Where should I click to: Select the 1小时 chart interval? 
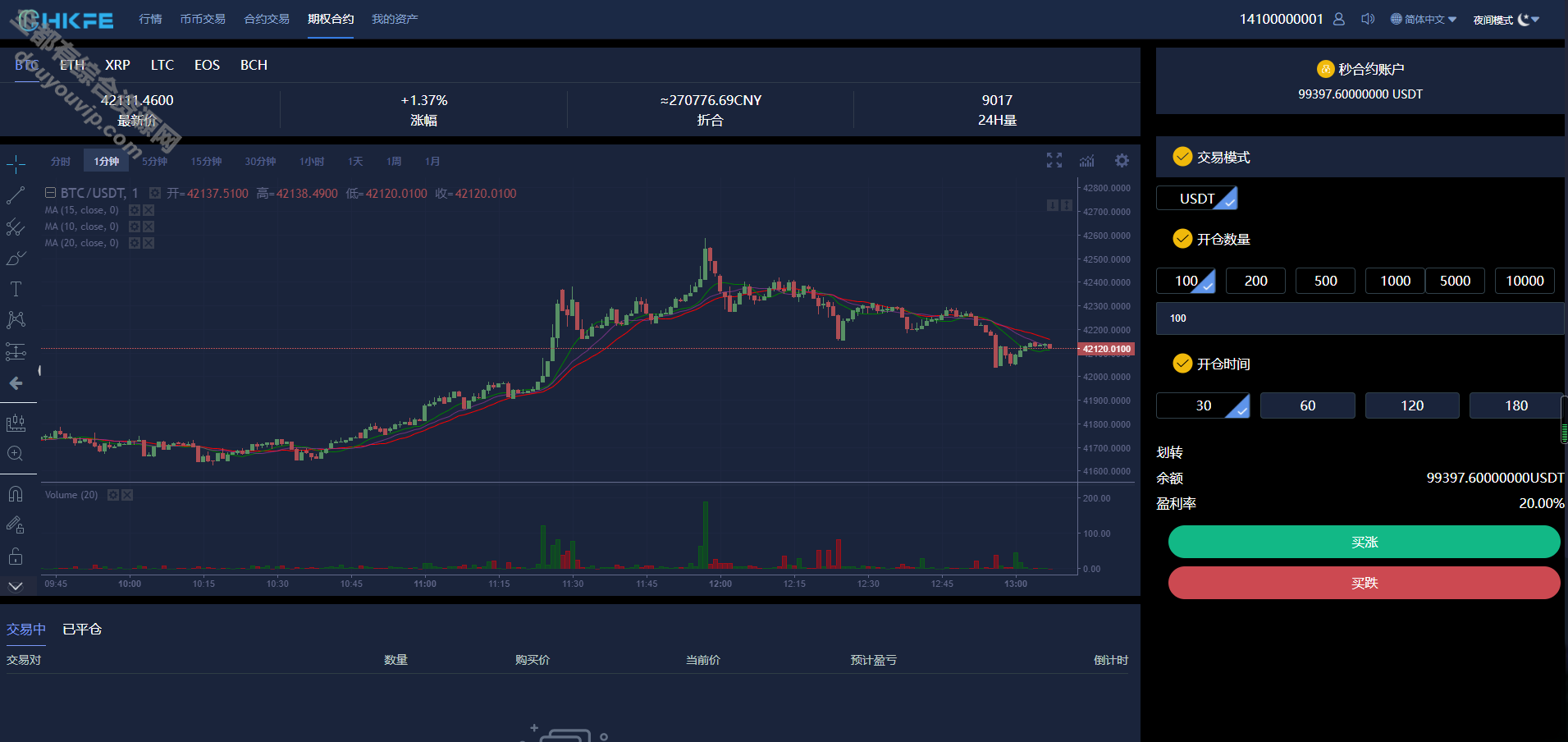point(312,162)
